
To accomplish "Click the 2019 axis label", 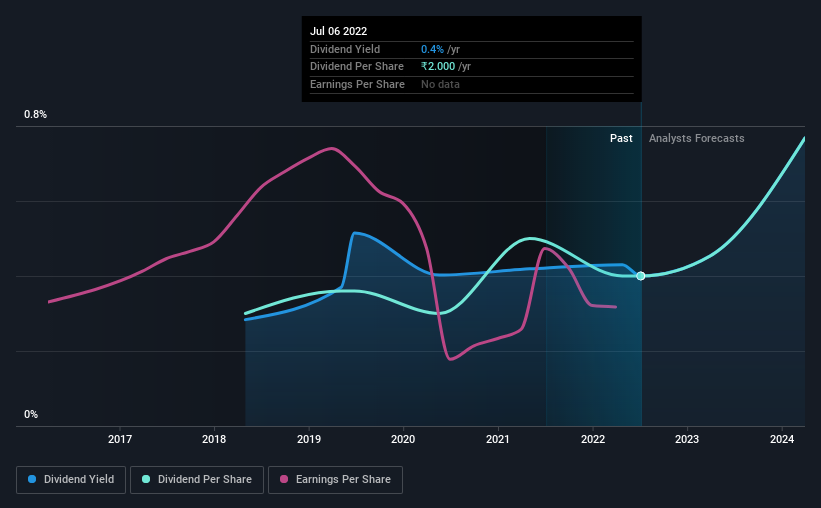I will pos(309,439).
